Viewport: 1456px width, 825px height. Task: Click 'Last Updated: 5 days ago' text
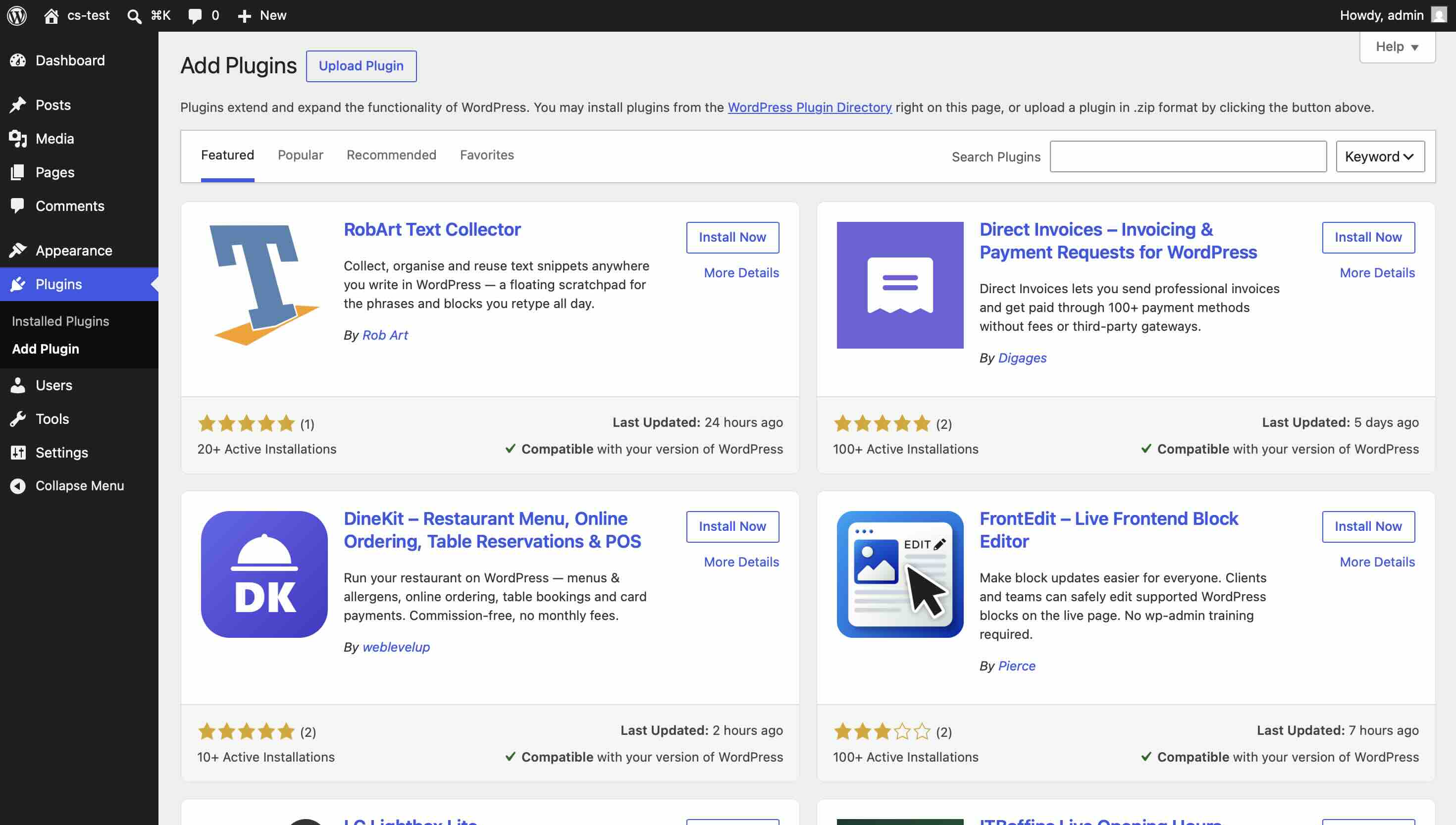point(1340,422)
